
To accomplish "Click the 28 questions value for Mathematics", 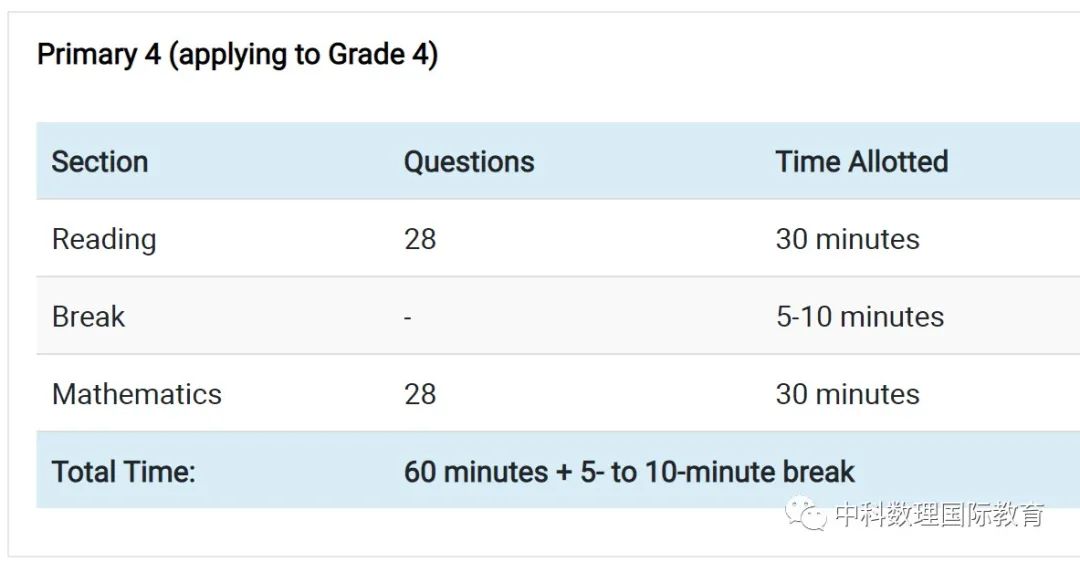I will 420,394.
